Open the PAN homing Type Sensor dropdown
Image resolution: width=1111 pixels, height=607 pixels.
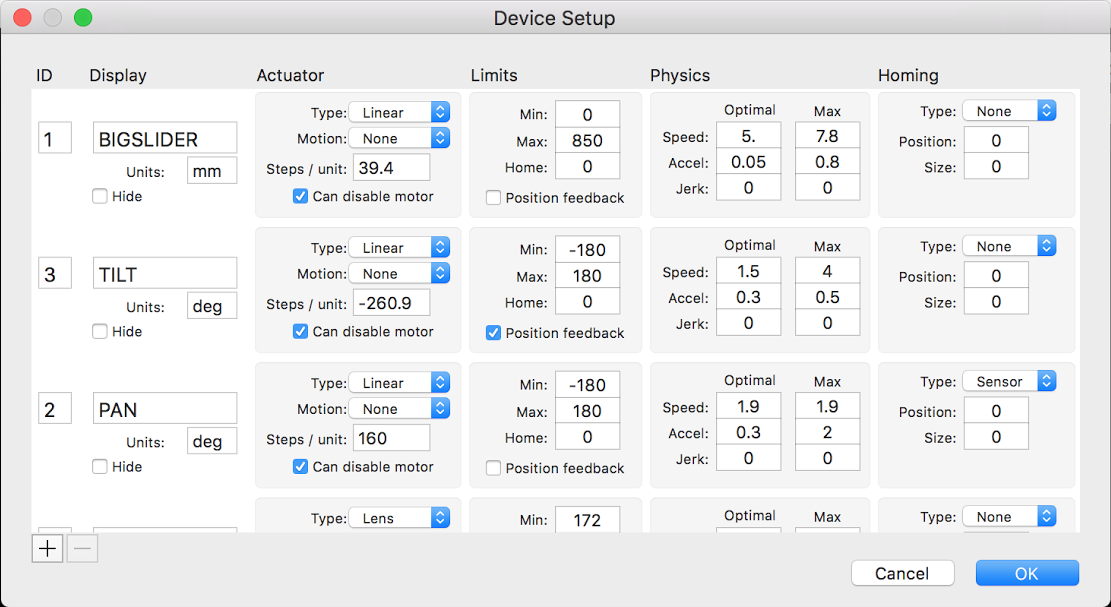(1009, 382)
